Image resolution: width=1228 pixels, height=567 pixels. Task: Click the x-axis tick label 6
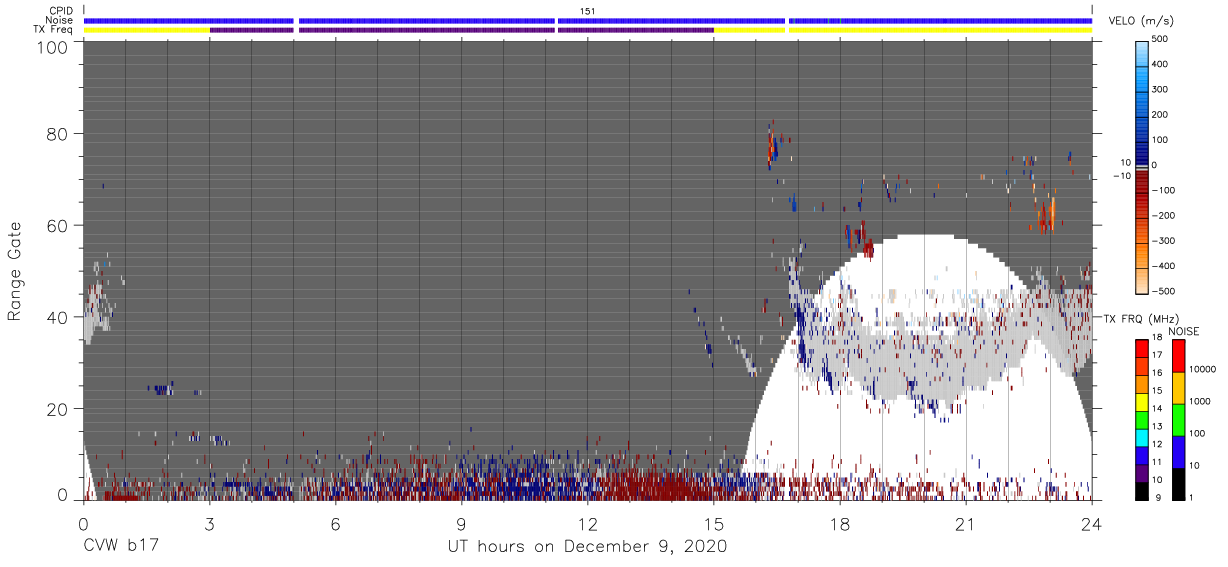335,524
